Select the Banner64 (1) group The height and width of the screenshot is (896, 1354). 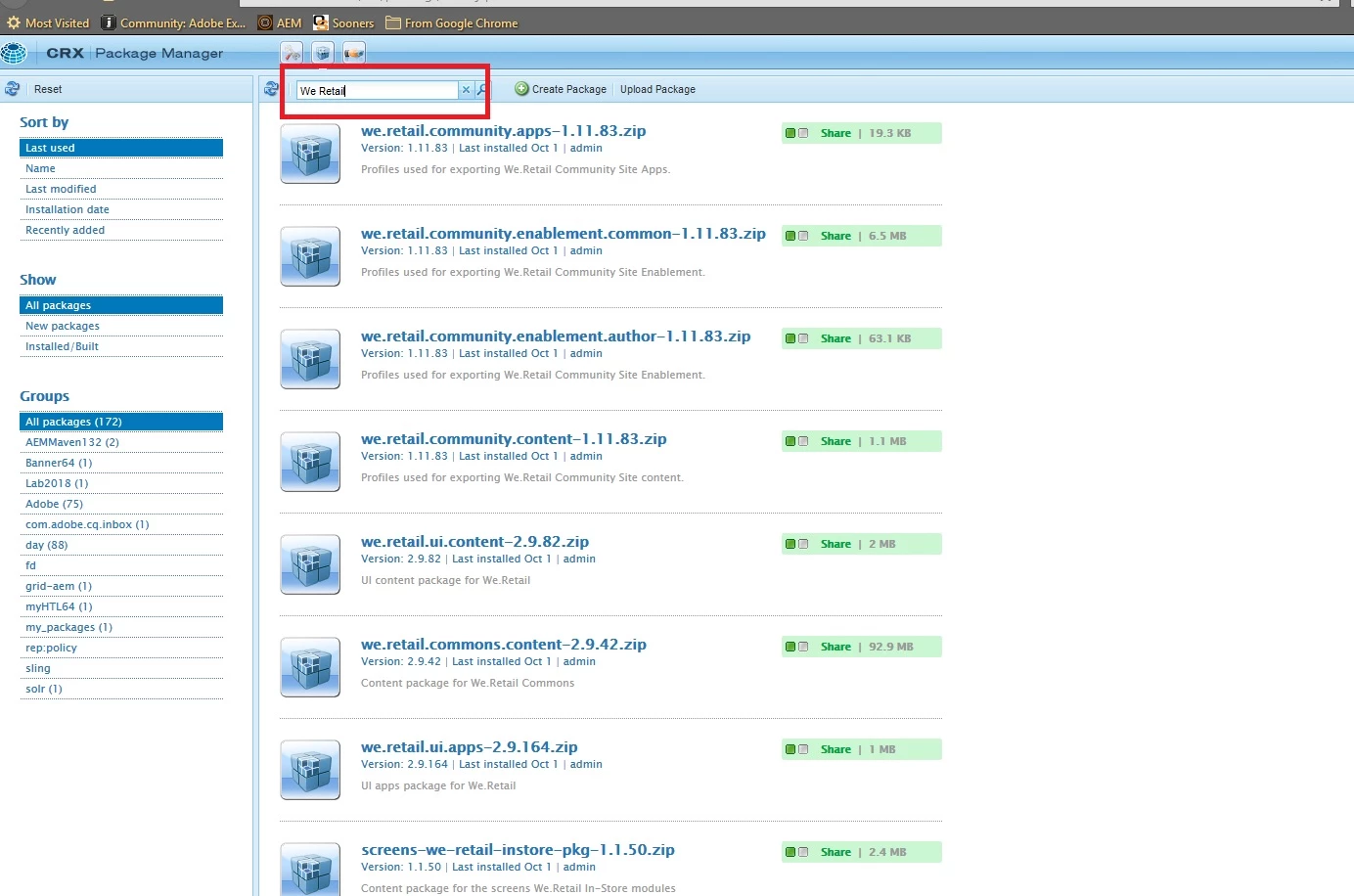[x=121, y=463]
